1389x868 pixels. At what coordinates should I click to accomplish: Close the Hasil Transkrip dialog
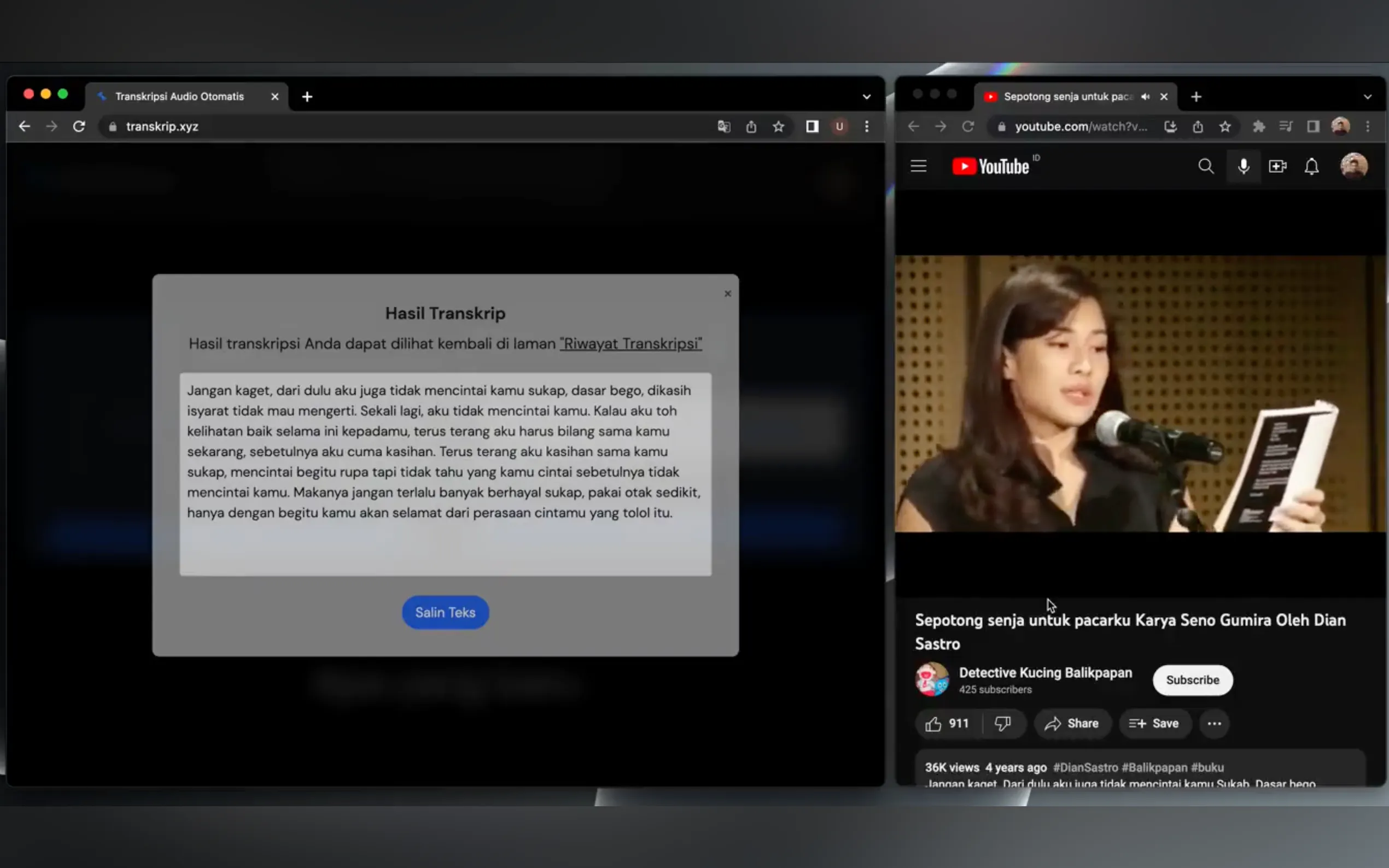pyautogui.click(x=727, y=294)
